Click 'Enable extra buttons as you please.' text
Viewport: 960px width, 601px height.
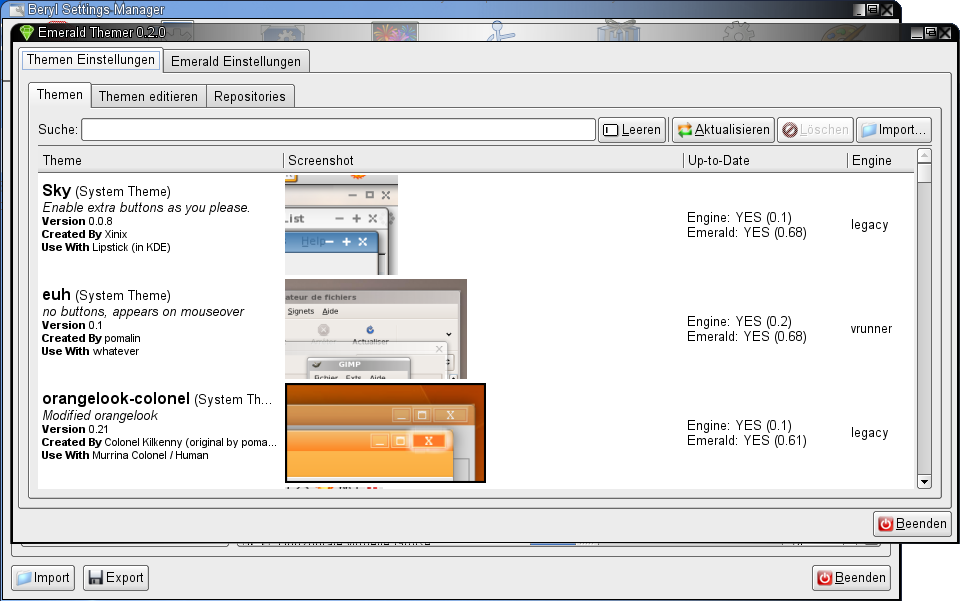(x=146, y=207)
